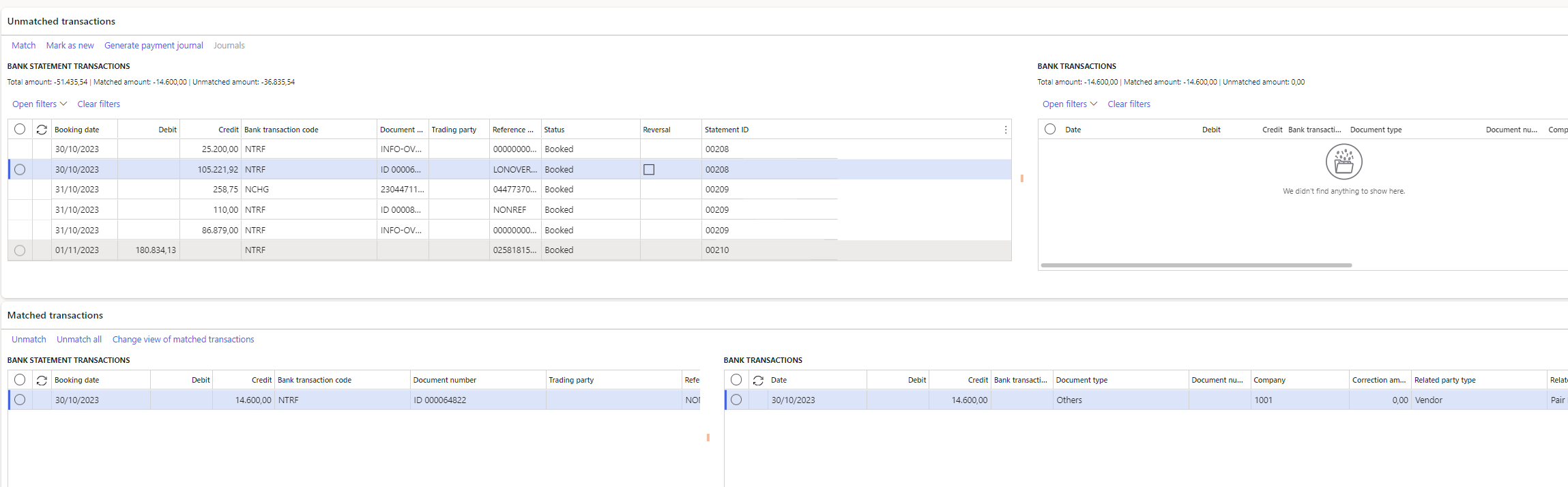Click the company 1001 cell
Screen dimensions: 1568x487
1300,400
